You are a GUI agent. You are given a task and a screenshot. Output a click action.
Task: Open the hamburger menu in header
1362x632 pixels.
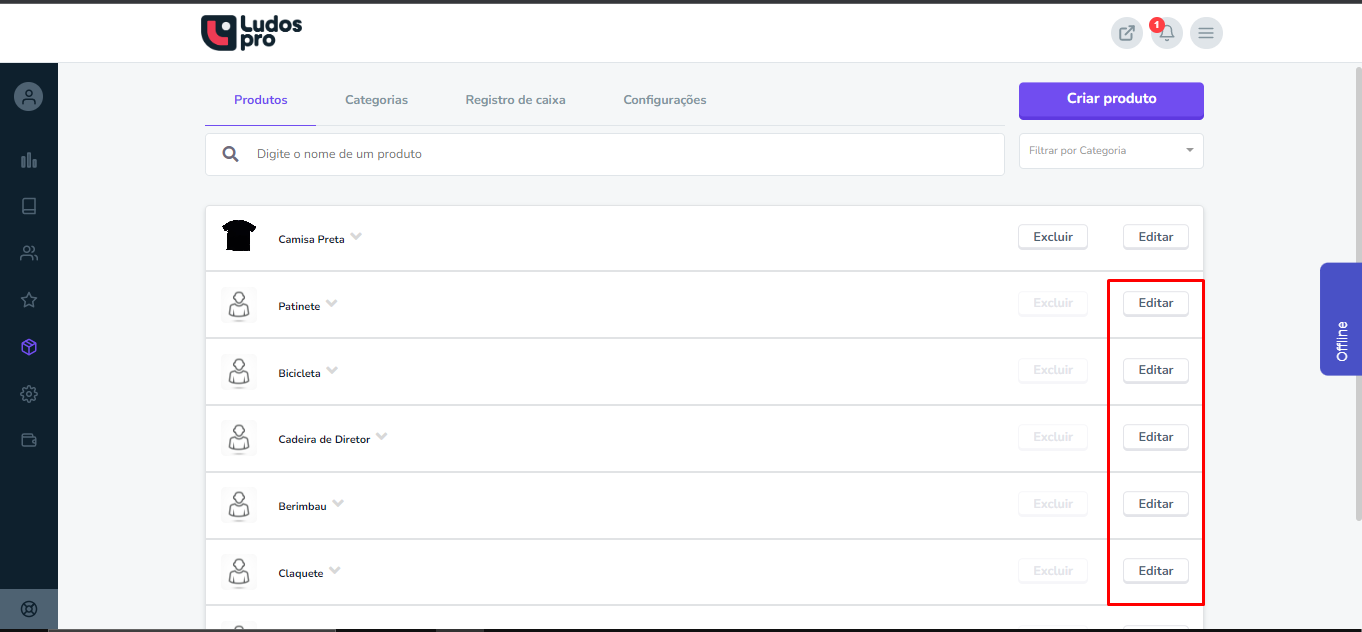[1206, 33]
